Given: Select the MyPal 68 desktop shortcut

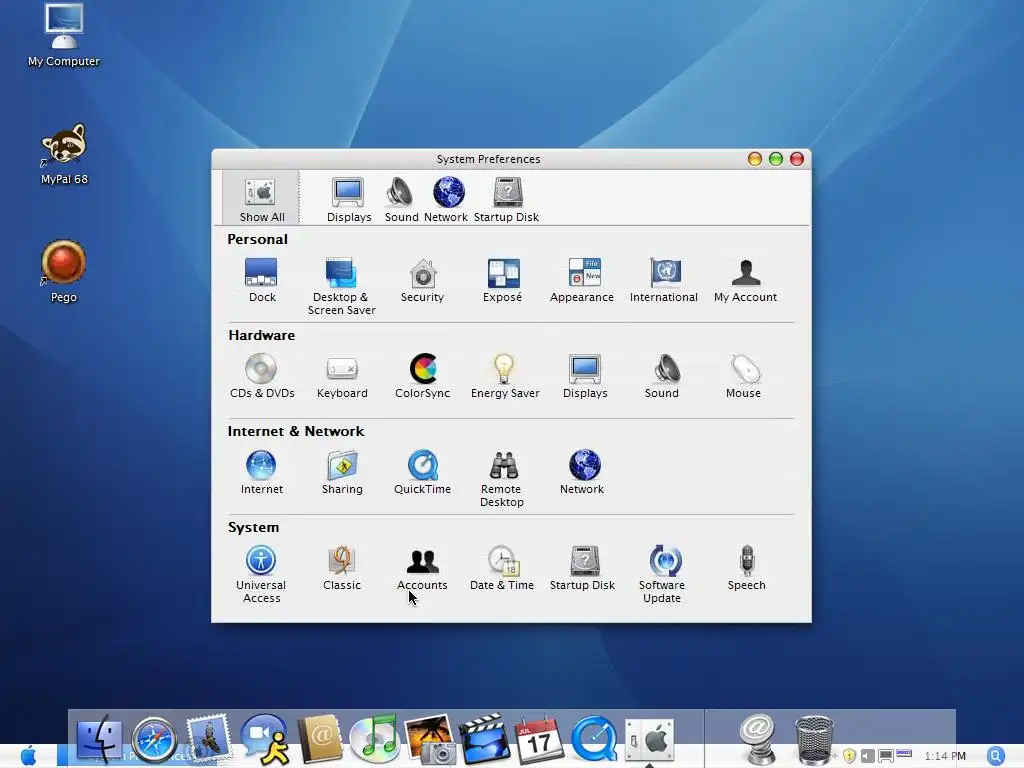Looking at the screenshot, I should (x=64, y=154).
